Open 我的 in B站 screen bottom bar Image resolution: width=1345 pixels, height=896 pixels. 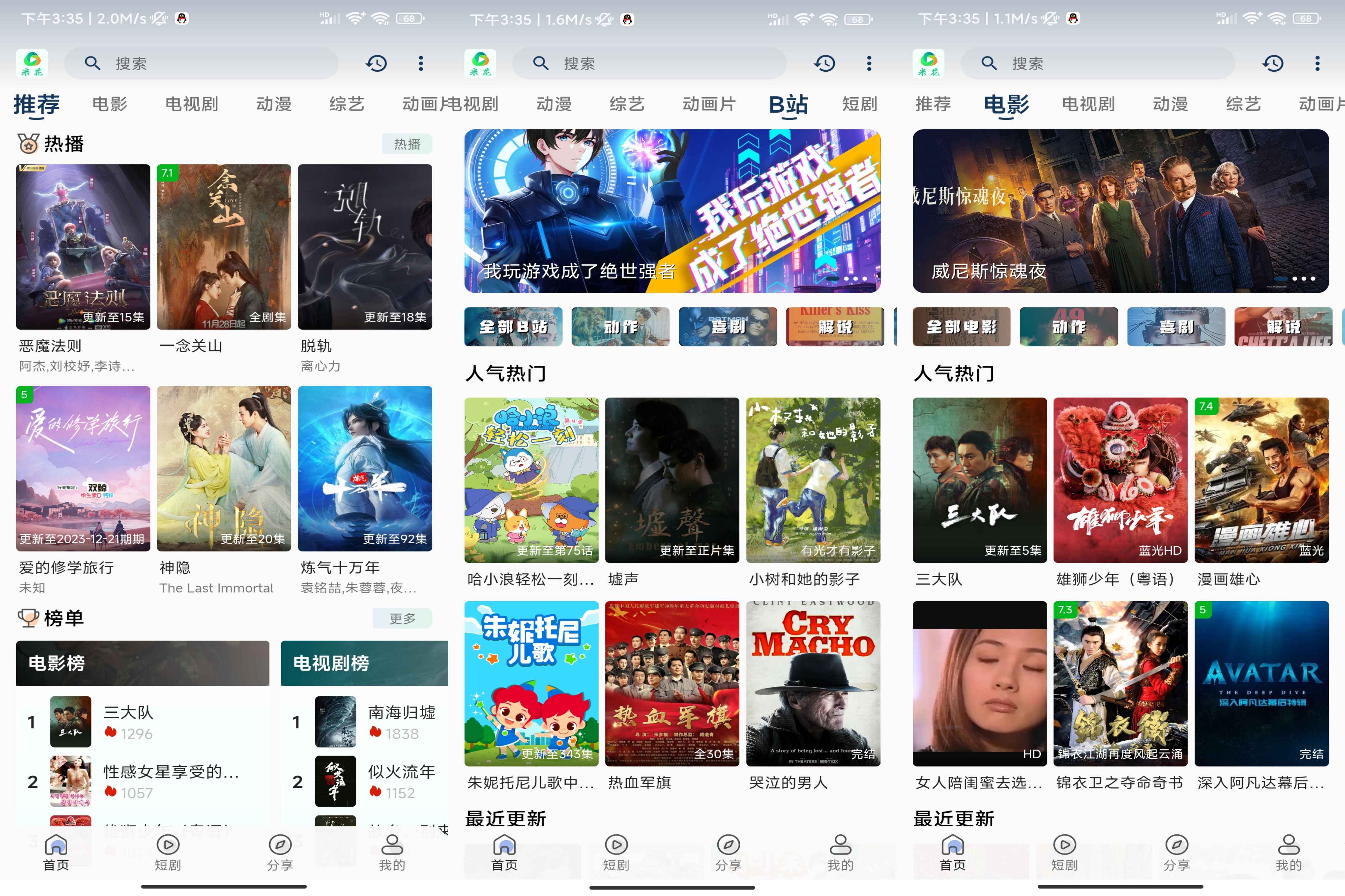click(x=840, y=852)
